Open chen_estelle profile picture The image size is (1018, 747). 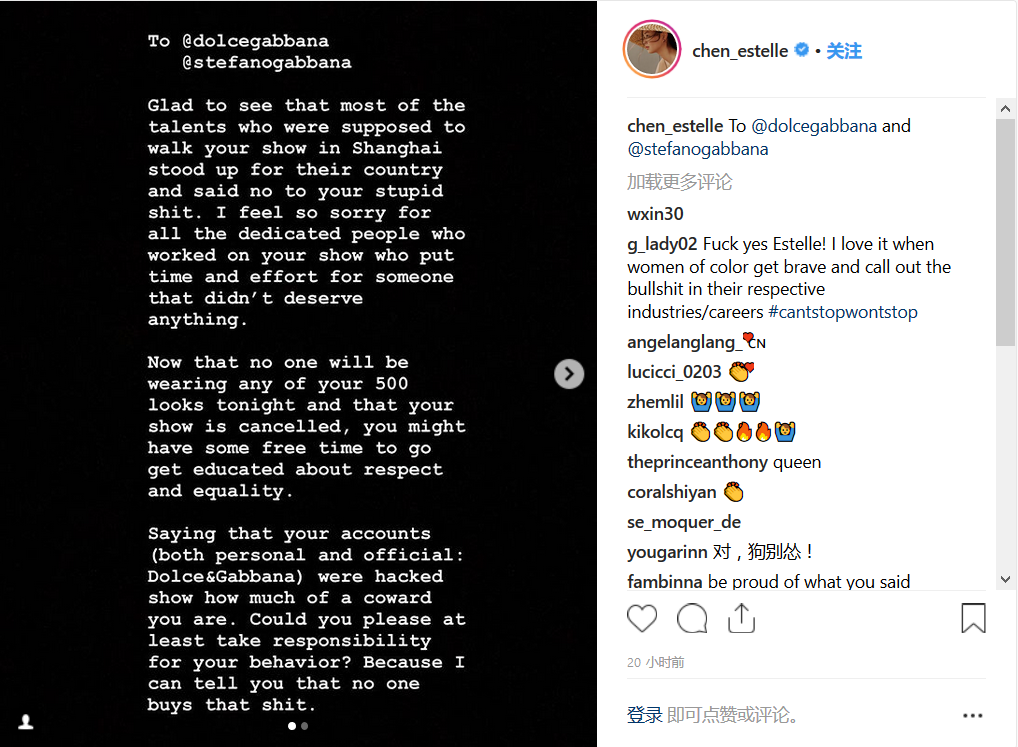(x=652, y=50)
